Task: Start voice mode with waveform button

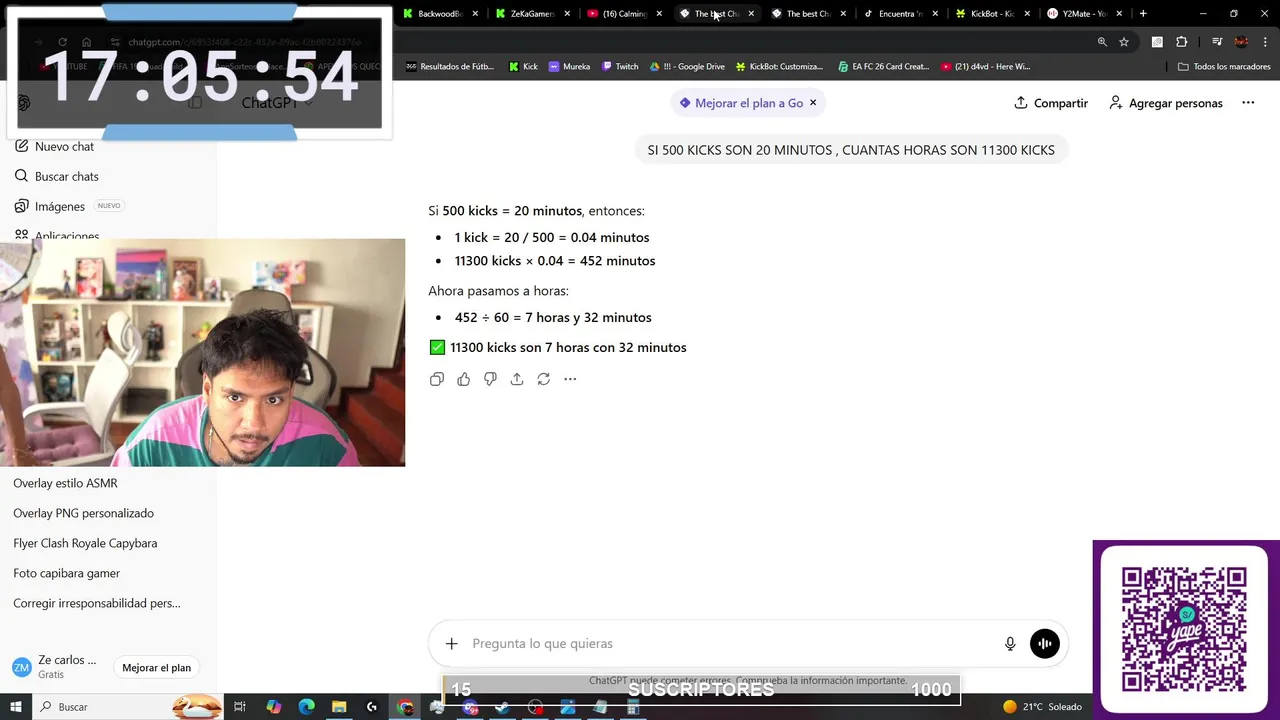Action: click(1044, 644)
